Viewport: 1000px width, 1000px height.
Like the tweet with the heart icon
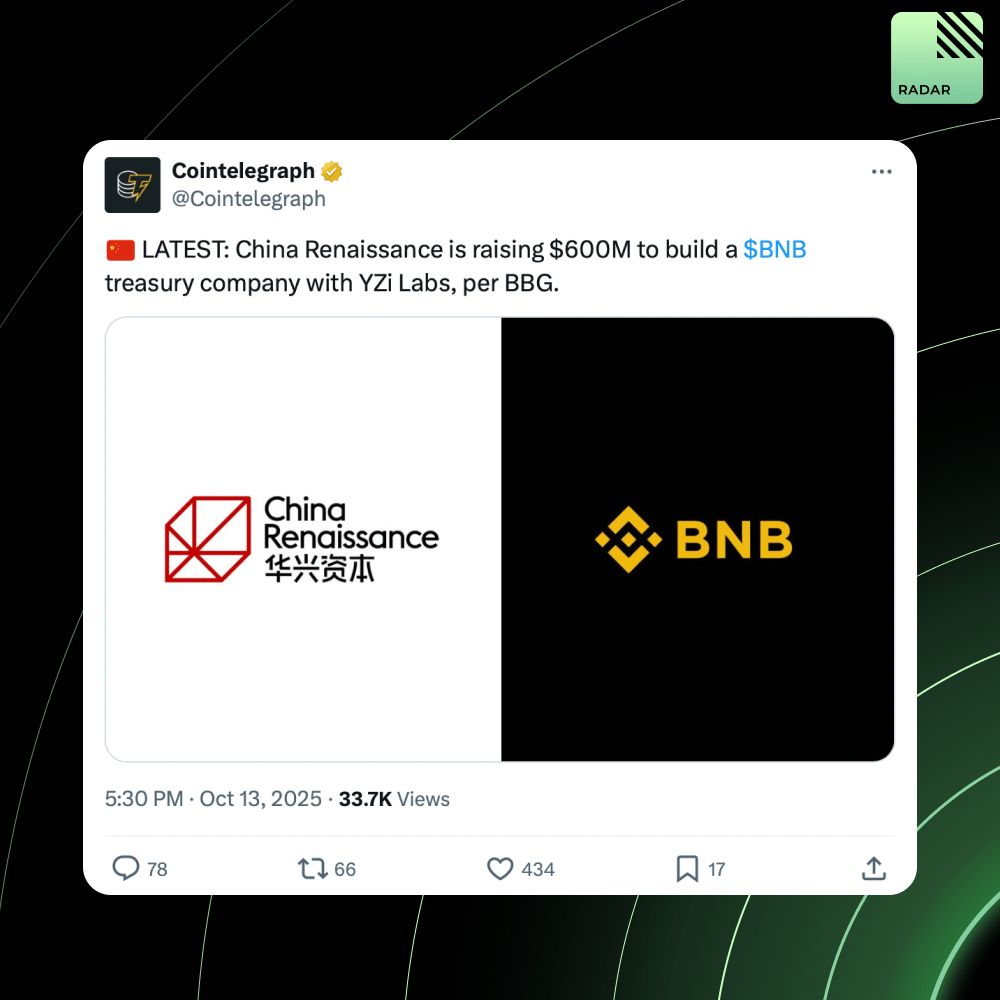pos(500,869)
